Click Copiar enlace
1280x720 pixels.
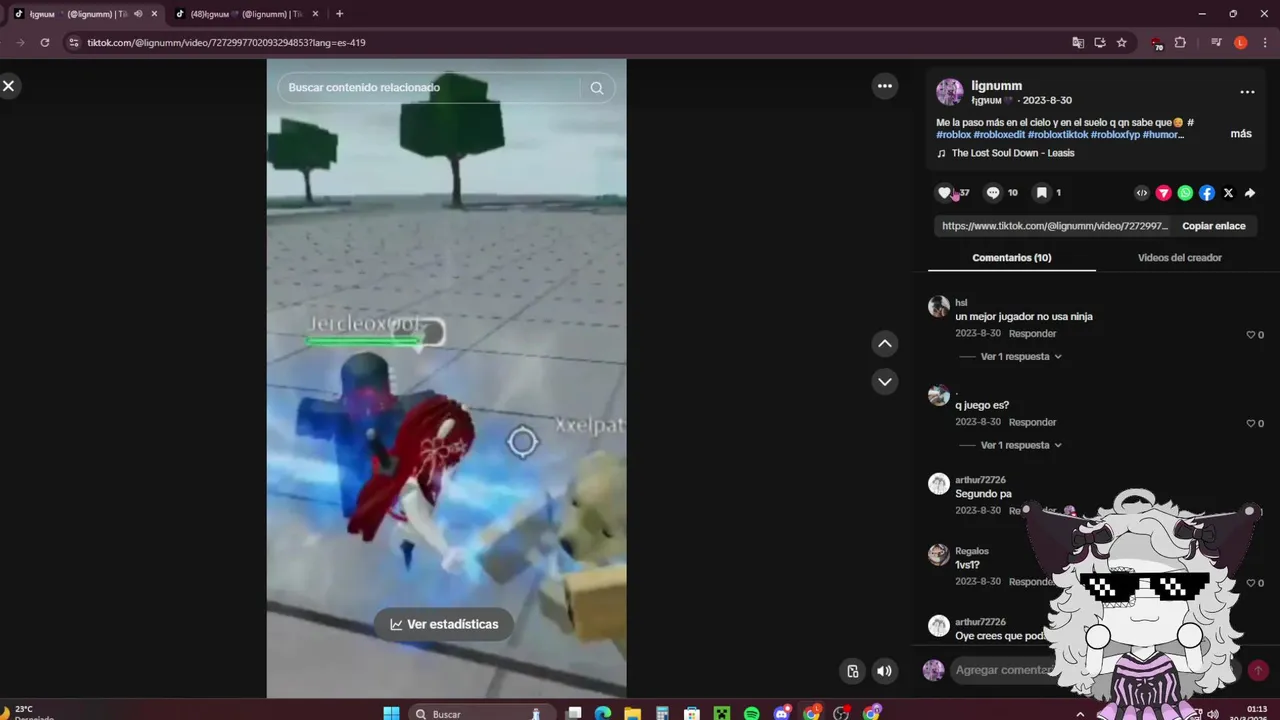[x=1214, y=226]
